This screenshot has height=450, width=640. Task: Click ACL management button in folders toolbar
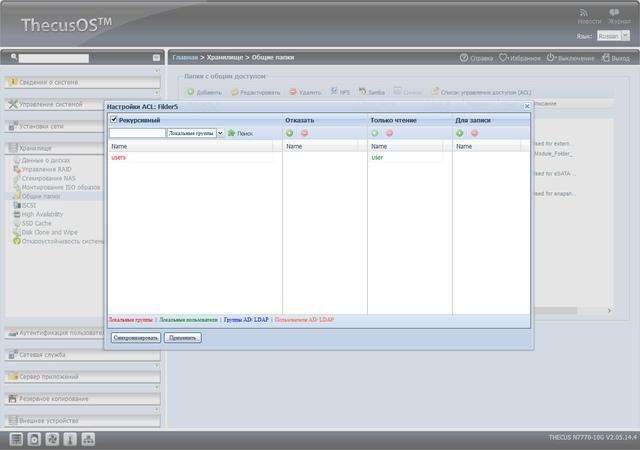click(x=481, y=92)
